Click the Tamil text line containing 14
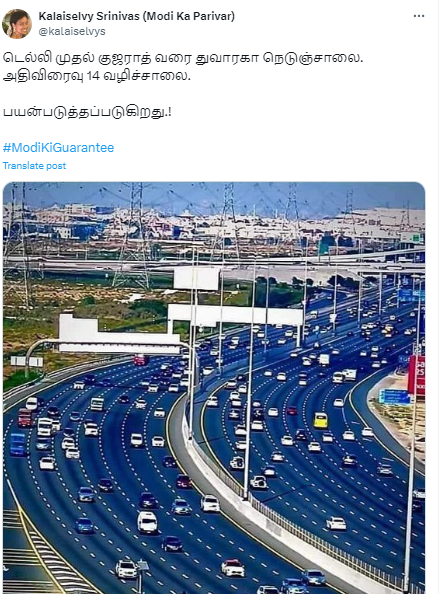 pos(97,76)
